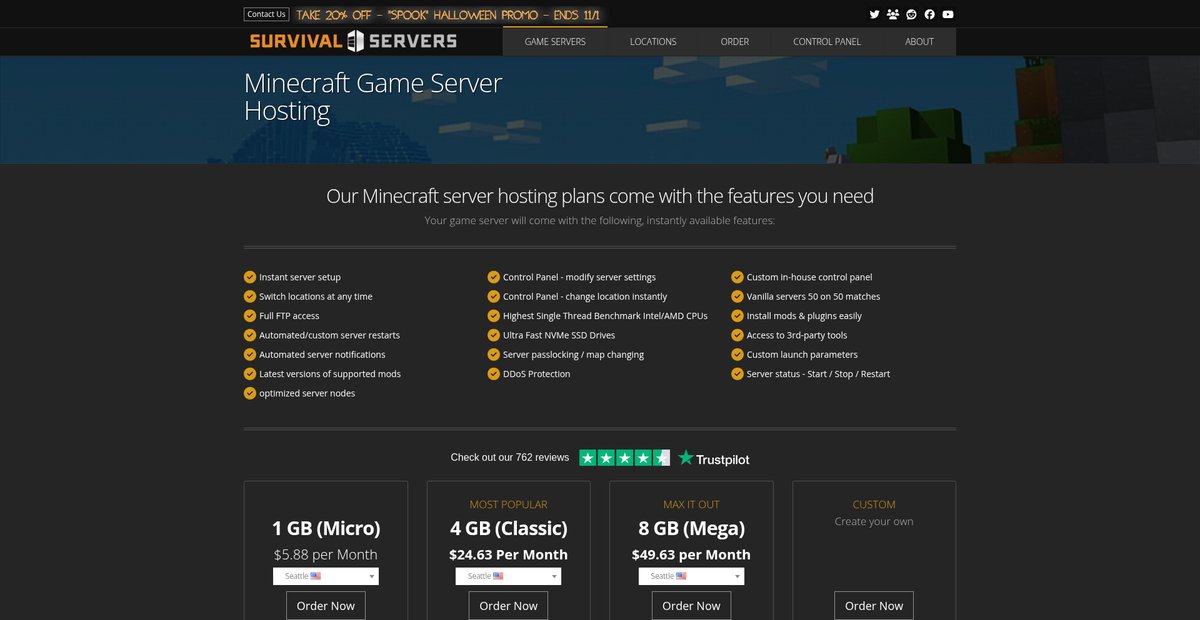Click checkmark beside DDoS Protection
This screenshot has height=620, width=1200.
tap(494, 374)
